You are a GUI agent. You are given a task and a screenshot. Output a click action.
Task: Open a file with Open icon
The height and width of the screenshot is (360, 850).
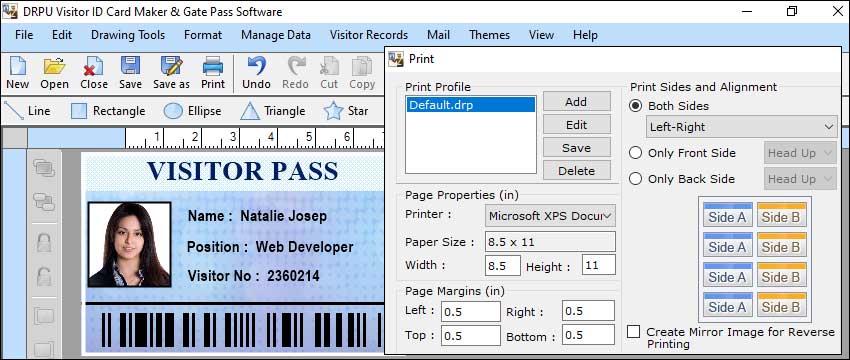click(x=54, y=73)
